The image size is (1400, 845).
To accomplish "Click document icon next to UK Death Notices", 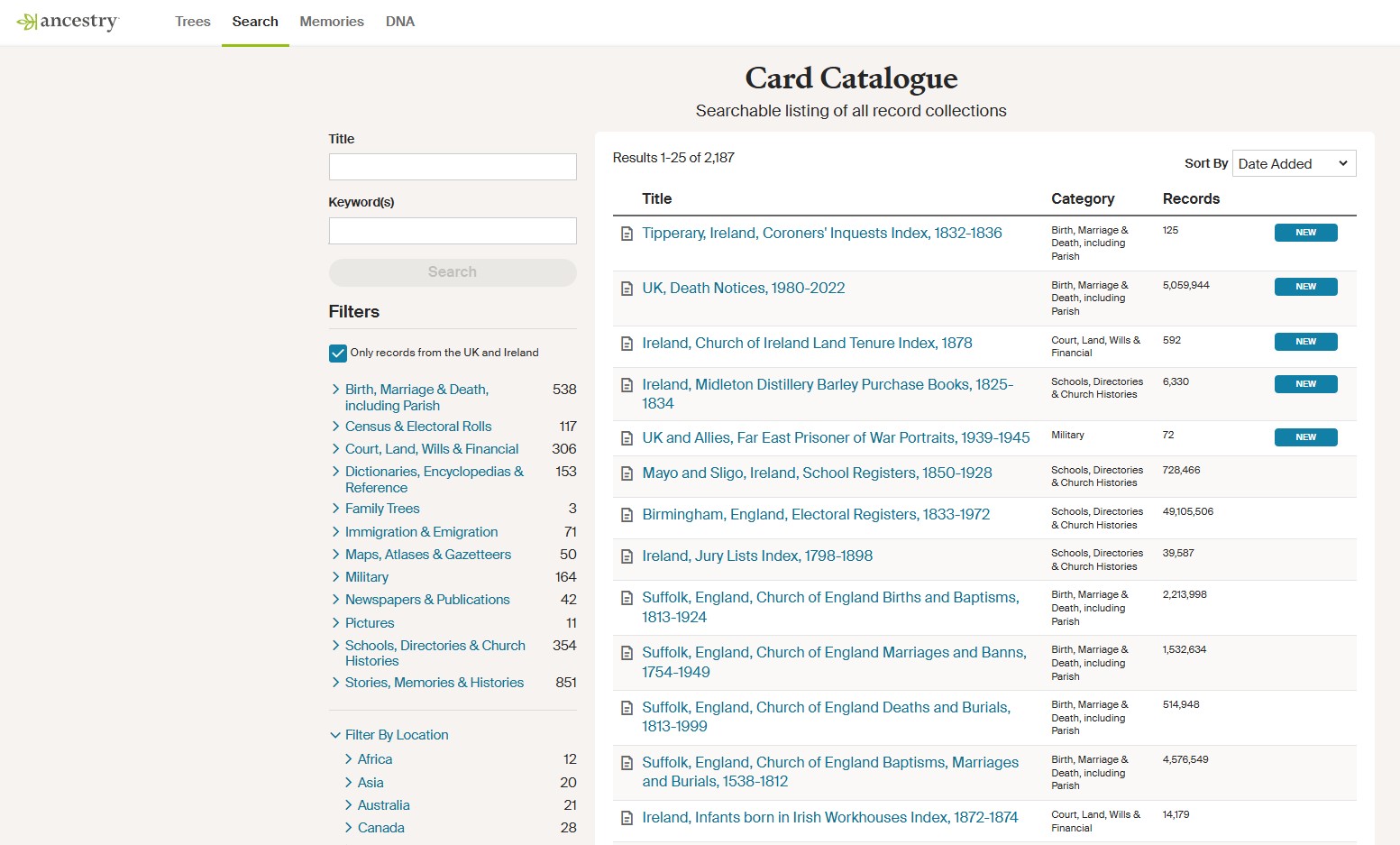I will click(x=627, y=289).
